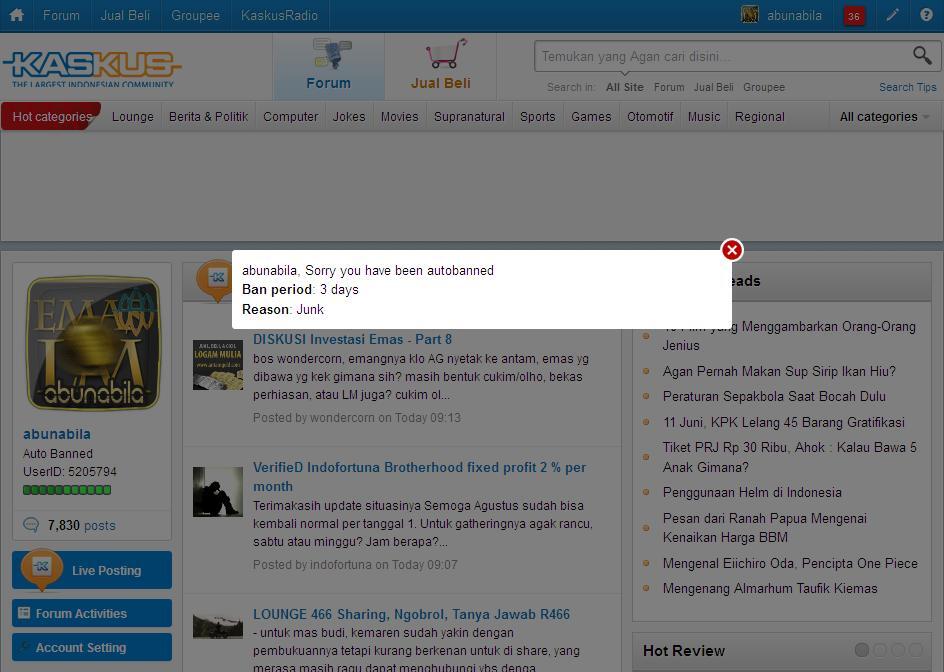
Task: Click the silhouette thumbnail of Indofortuna thread
Action: click(217, 492)
